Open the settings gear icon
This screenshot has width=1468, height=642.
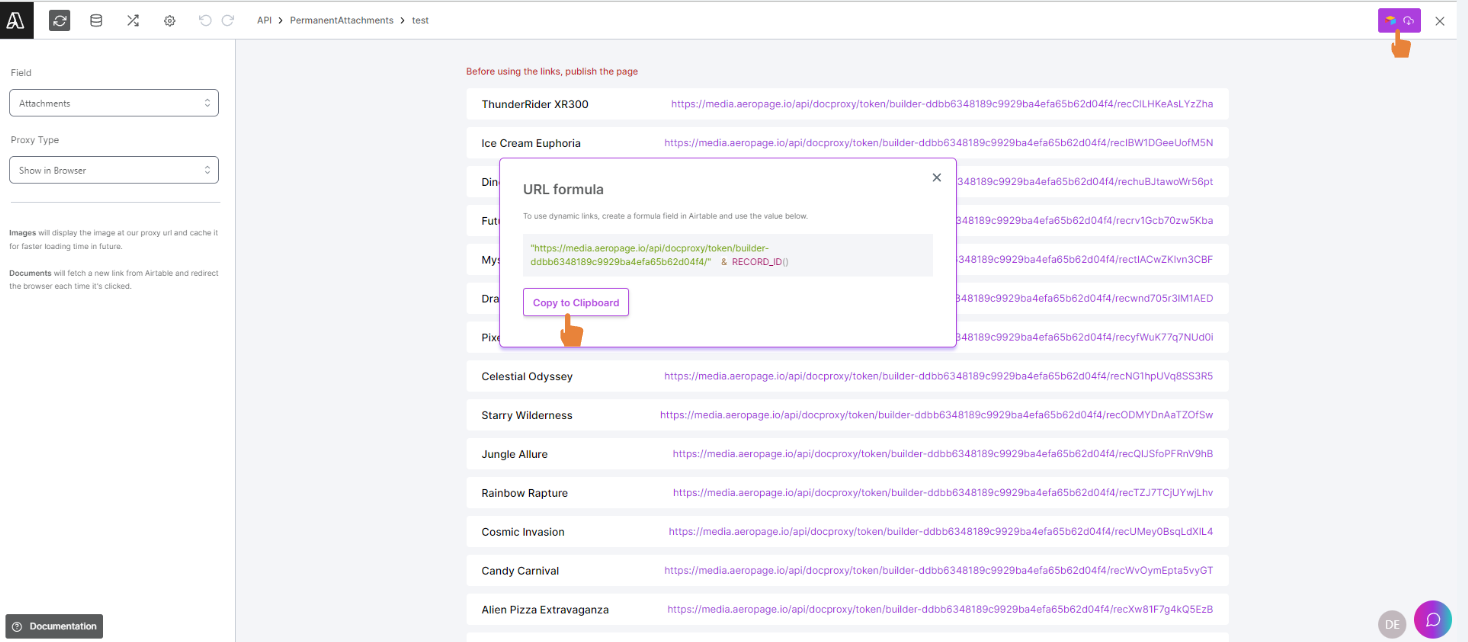tap(170, 20)
